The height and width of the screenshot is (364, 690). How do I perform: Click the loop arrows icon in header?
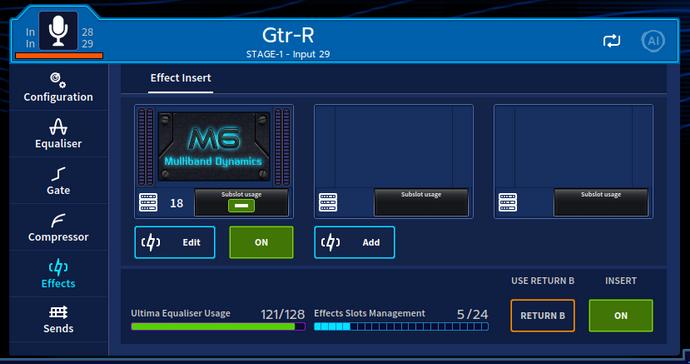(x=611, y=41)
